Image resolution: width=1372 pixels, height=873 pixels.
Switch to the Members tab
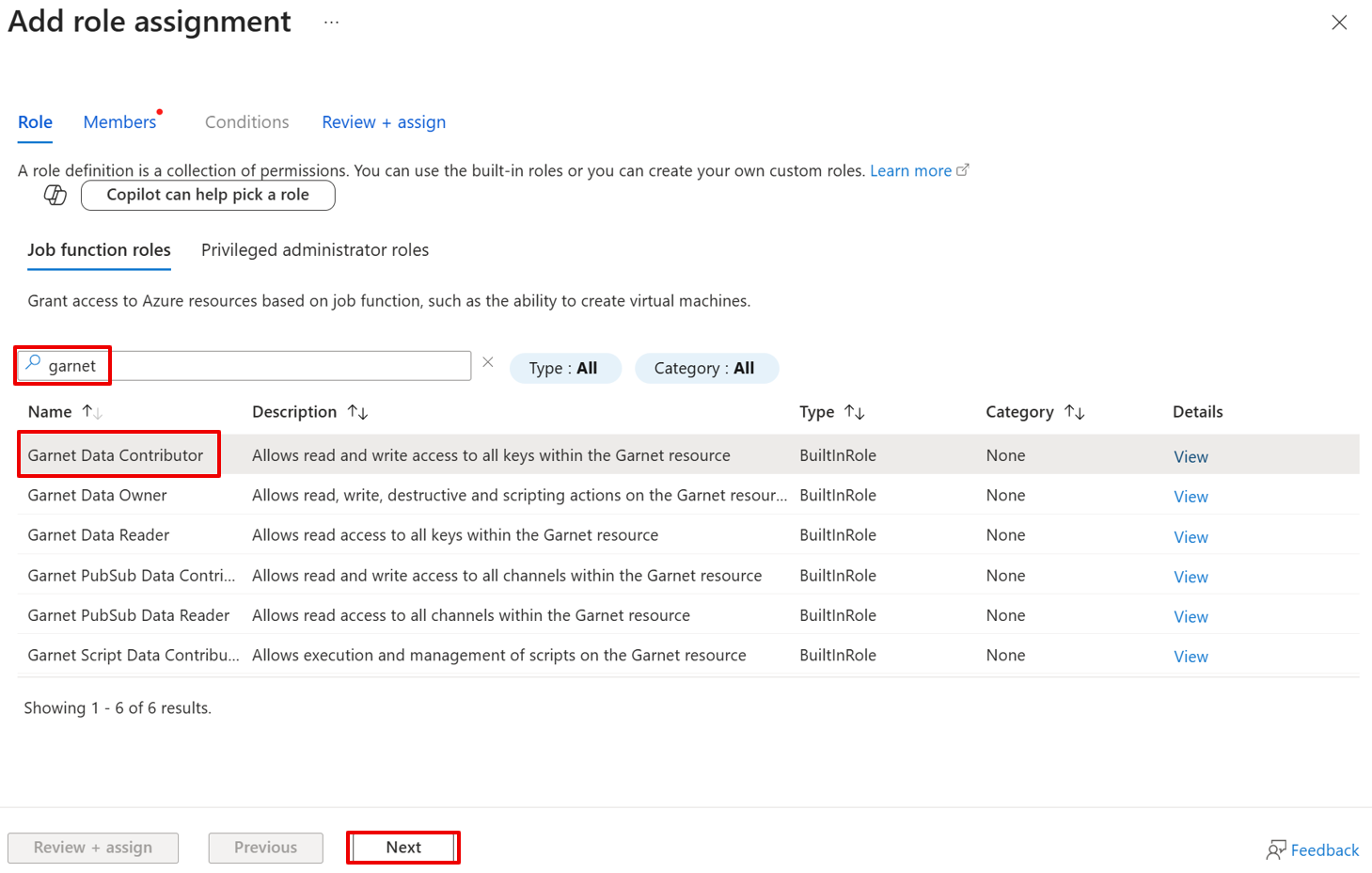point(119,121)
